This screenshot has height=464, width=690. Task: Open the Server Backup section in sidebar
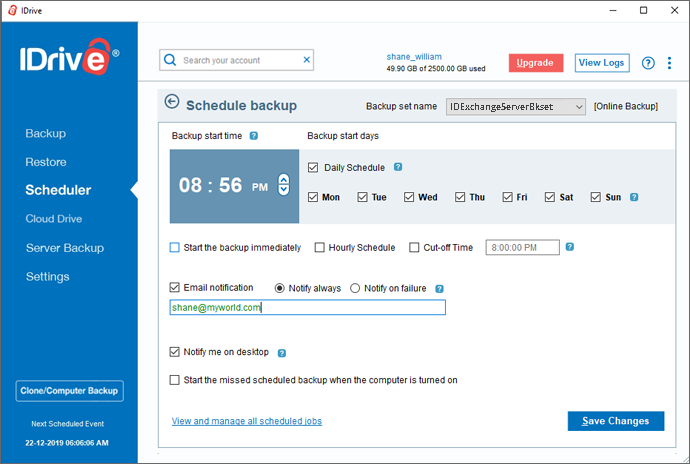click(65, 248)
